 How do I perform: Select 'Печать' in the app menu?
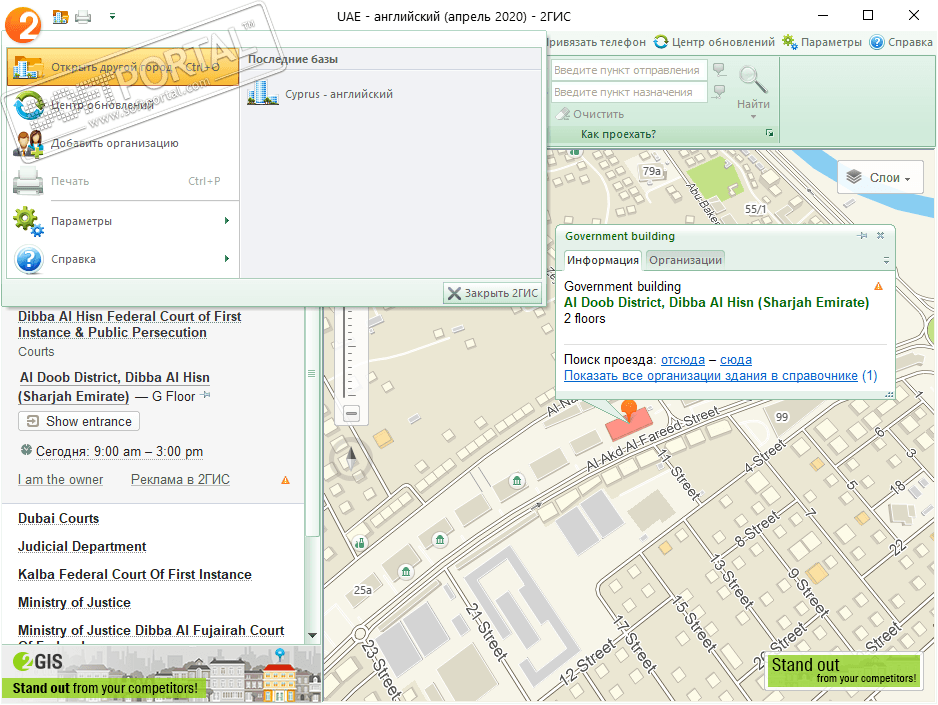tap(123, 181)
